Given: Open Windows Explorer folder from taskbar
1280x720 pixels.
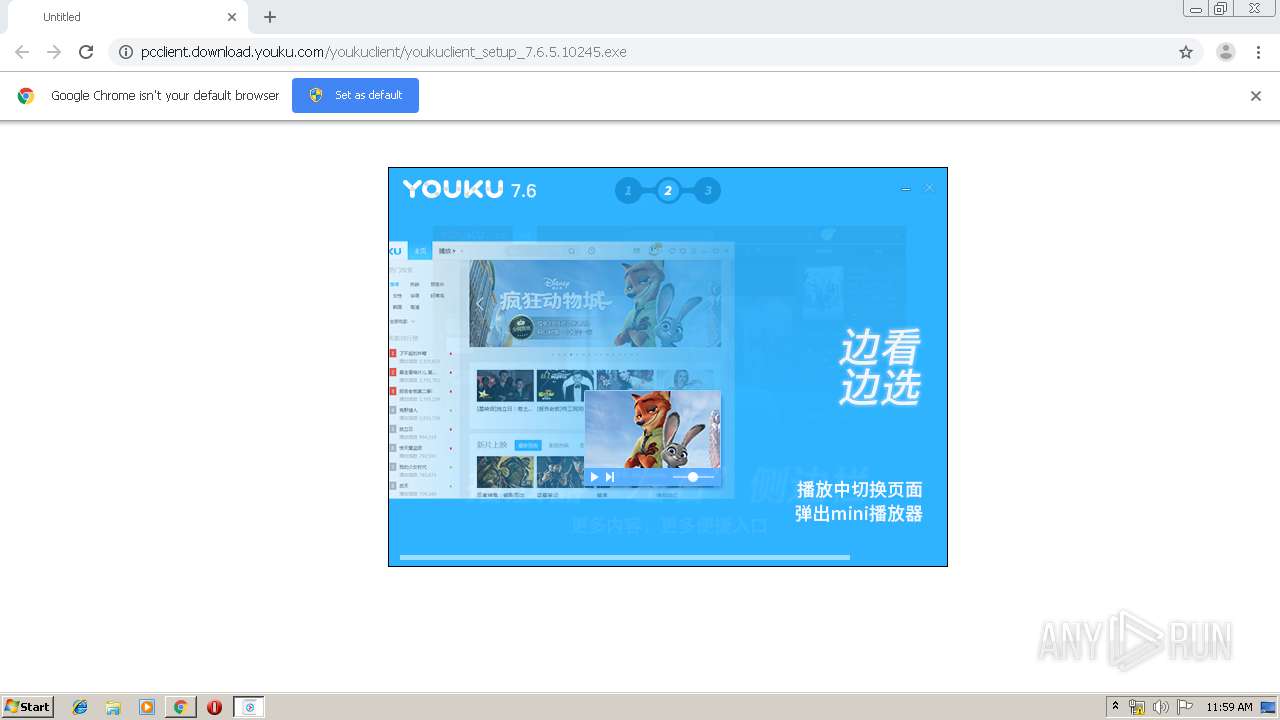Looking at the screenshot, I should point(113,707).
